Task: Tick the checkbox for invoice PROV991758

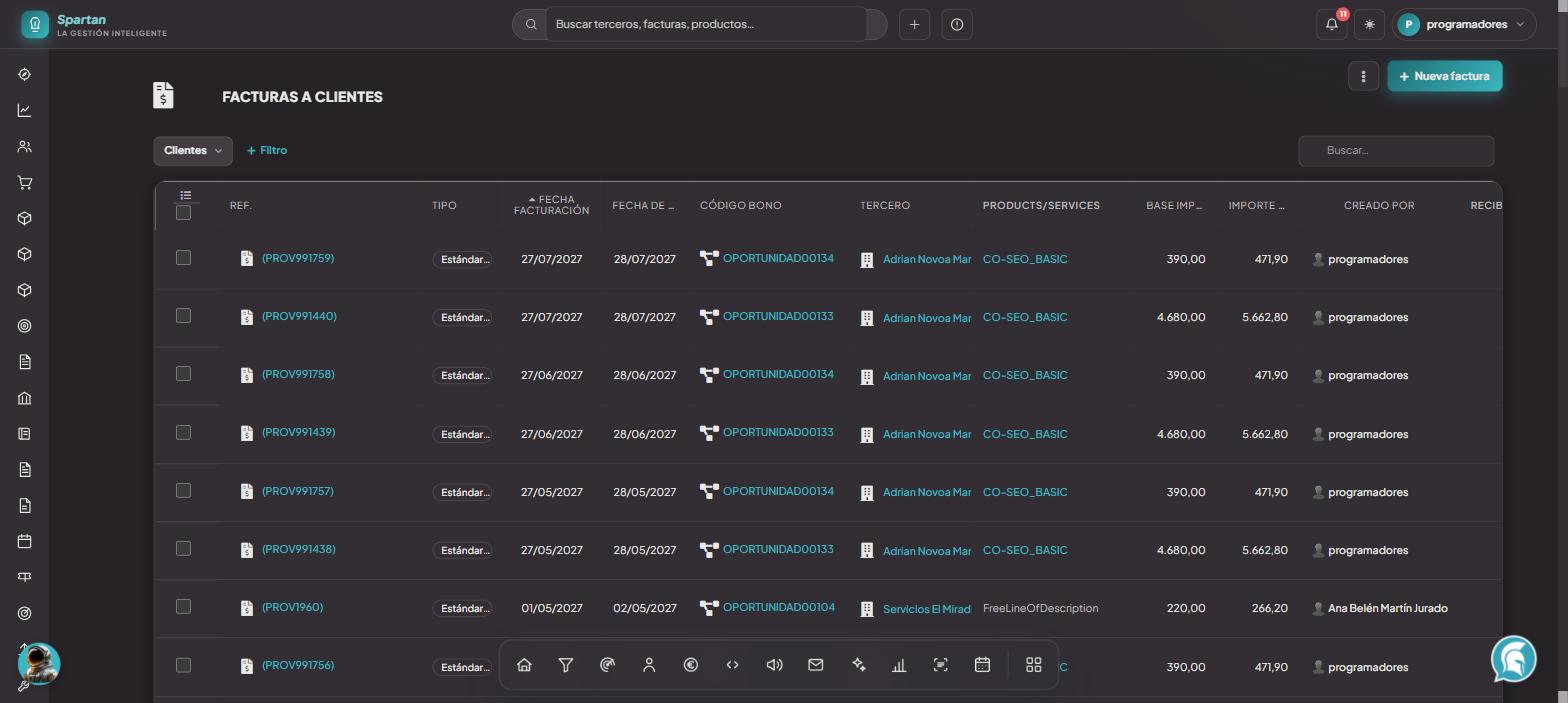Action: 183,374
